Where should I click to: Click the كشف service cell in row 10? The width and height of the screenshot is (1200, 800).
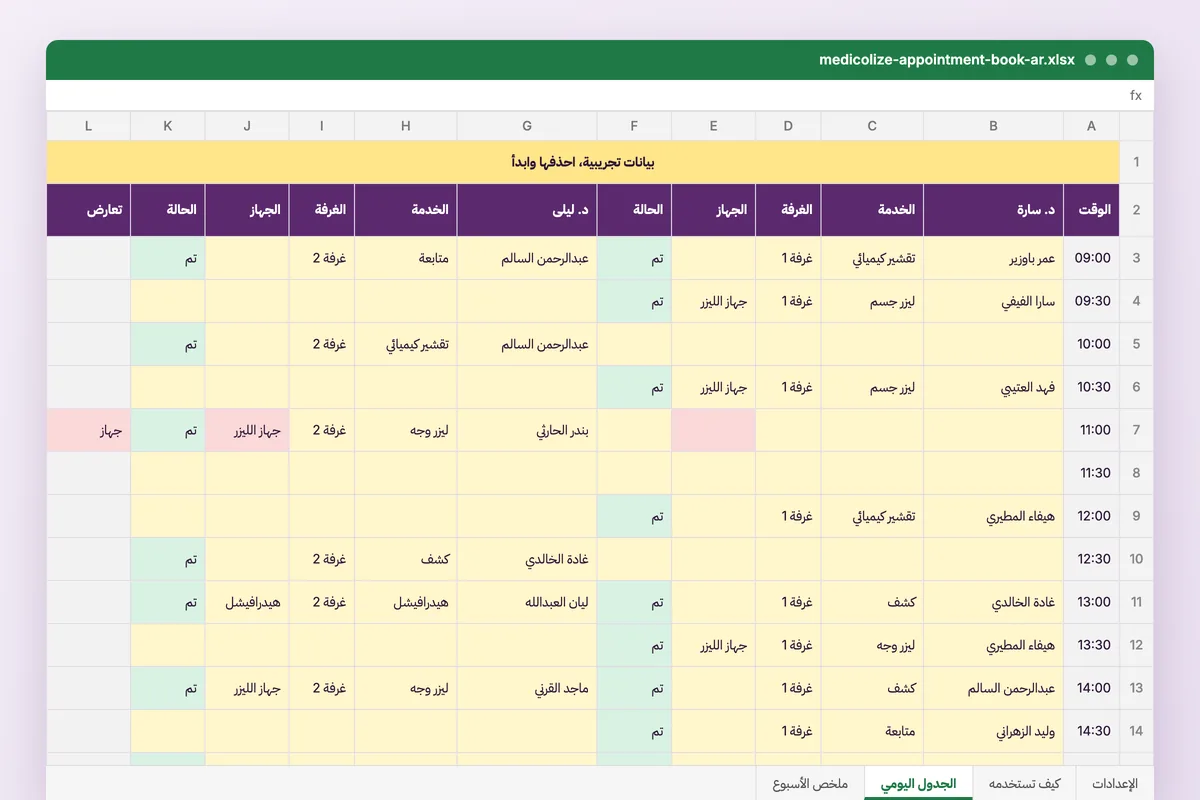coord(406,559)
